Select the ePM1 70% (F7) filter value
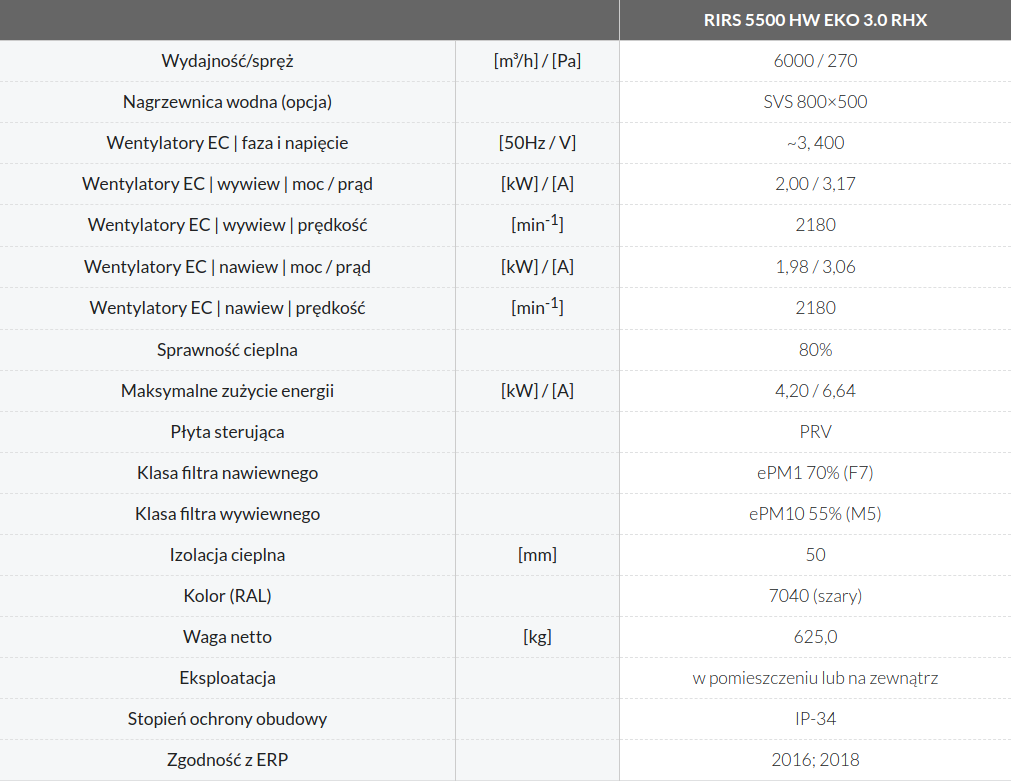 [815, 473]
